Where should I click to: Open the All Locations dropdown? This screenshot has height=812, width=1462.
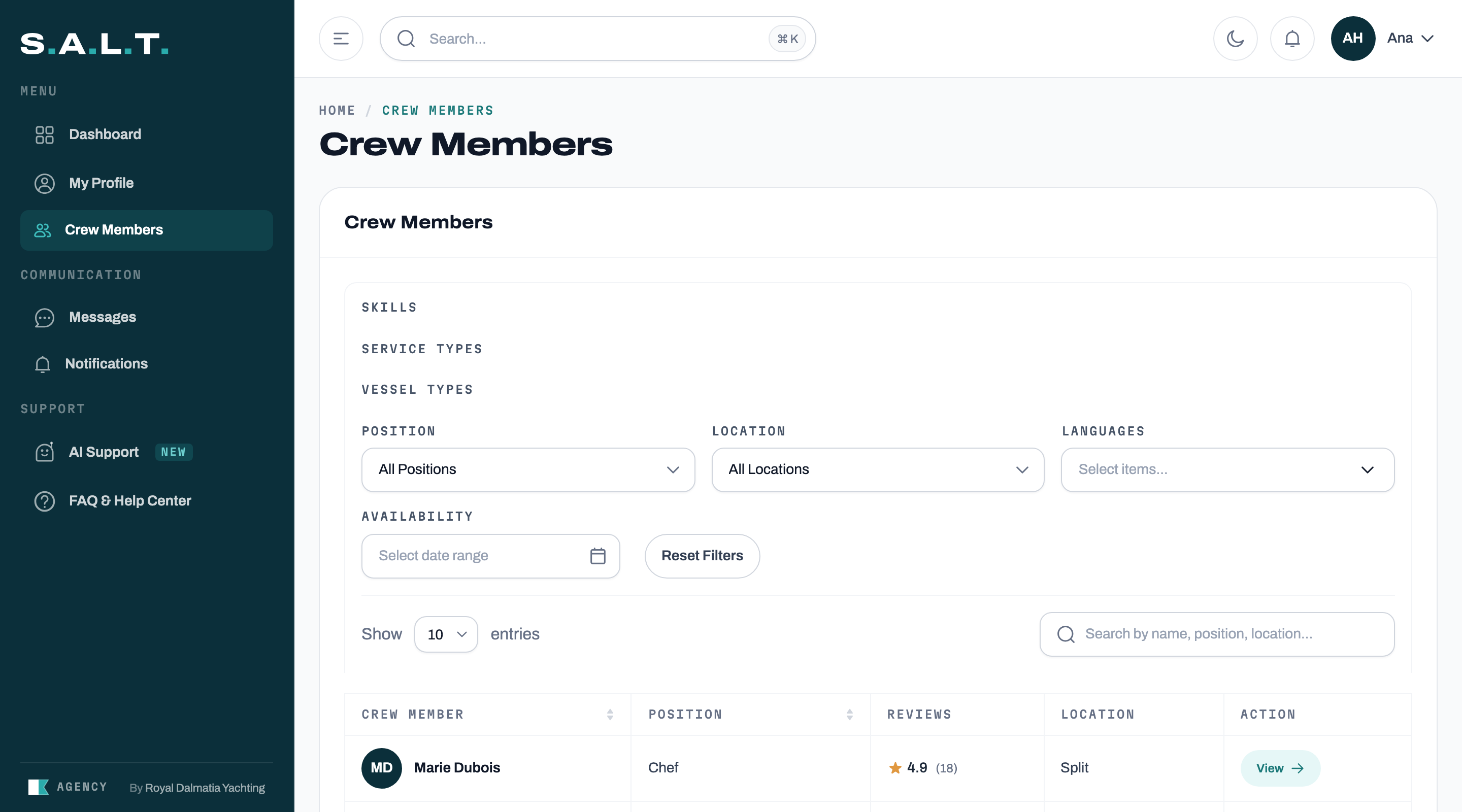pos(877,470)
